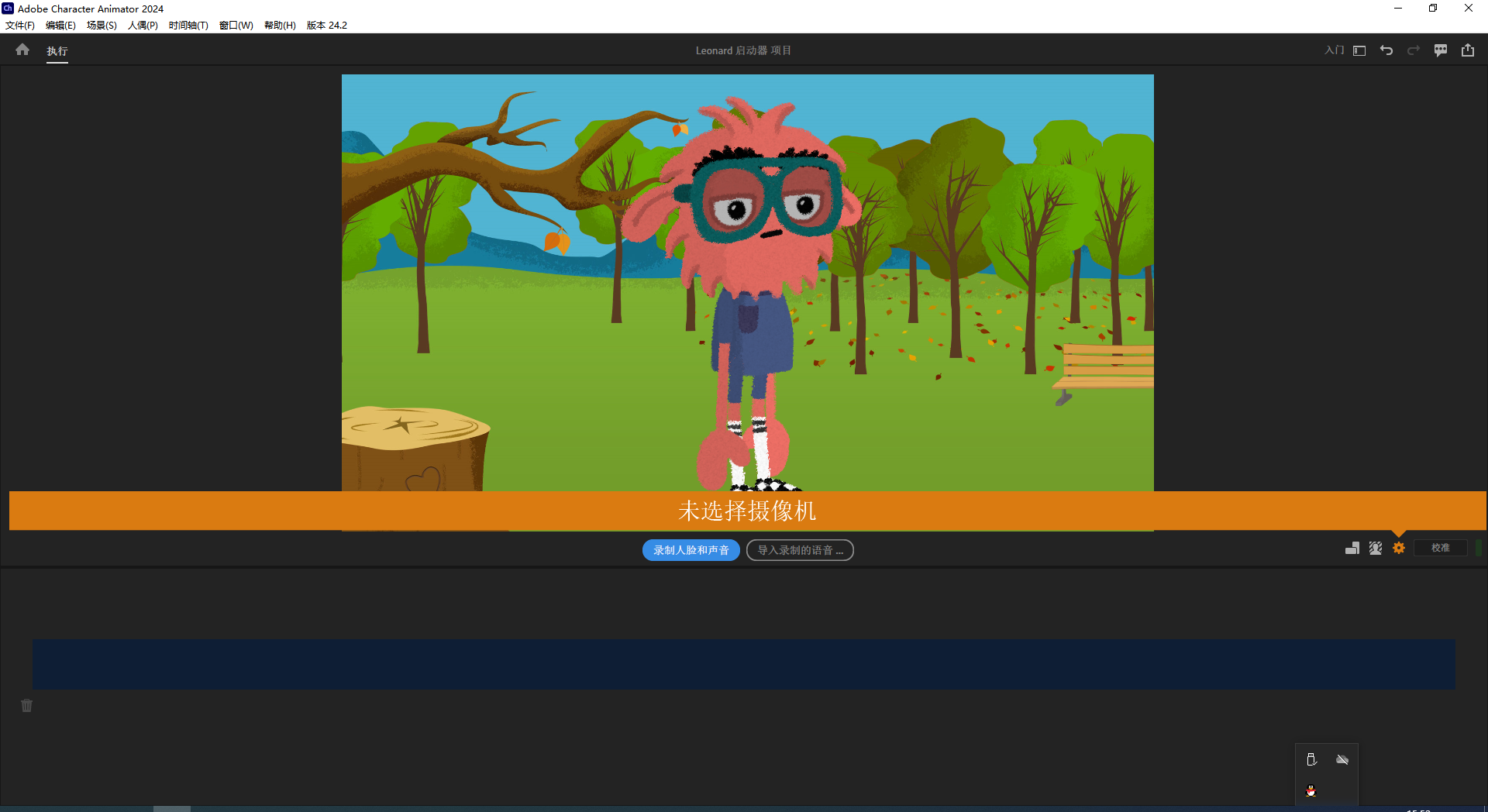Click the Undo arrow icon
This screenshot has width=1488, height=812.
[1386, 50]
